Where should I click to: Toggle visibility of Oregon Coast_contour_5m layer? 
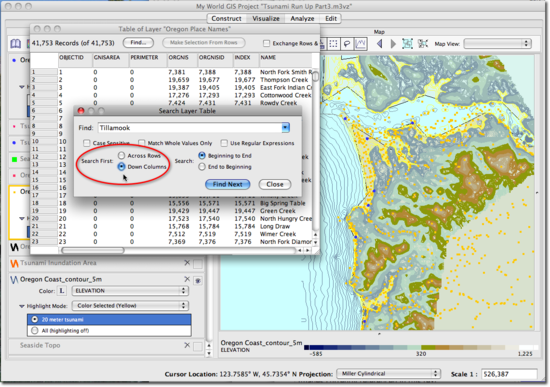(x=198, y=281)
